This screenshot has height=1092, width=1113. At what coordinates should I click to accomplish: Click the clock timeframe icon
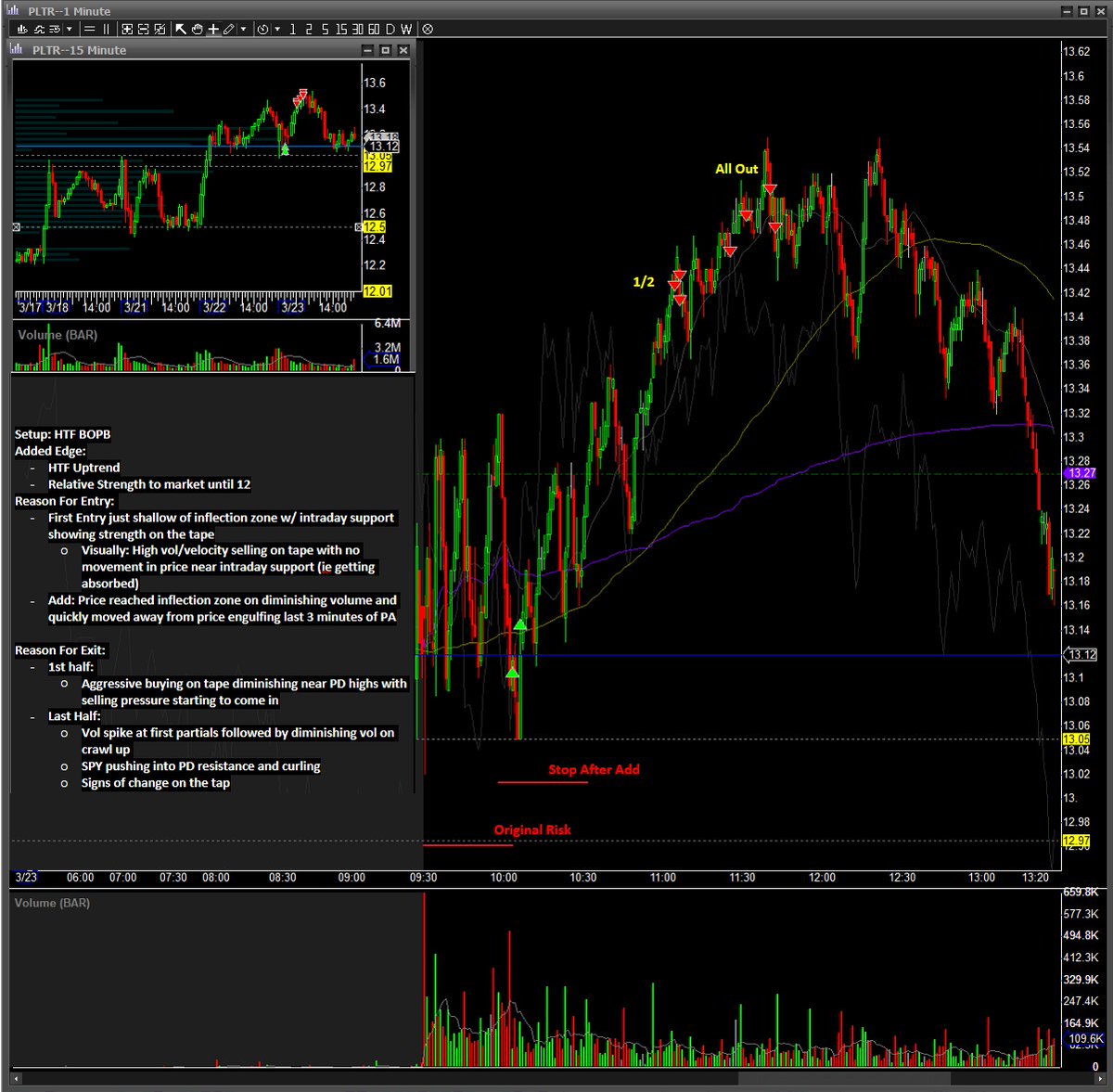click(x=263, y=29)
